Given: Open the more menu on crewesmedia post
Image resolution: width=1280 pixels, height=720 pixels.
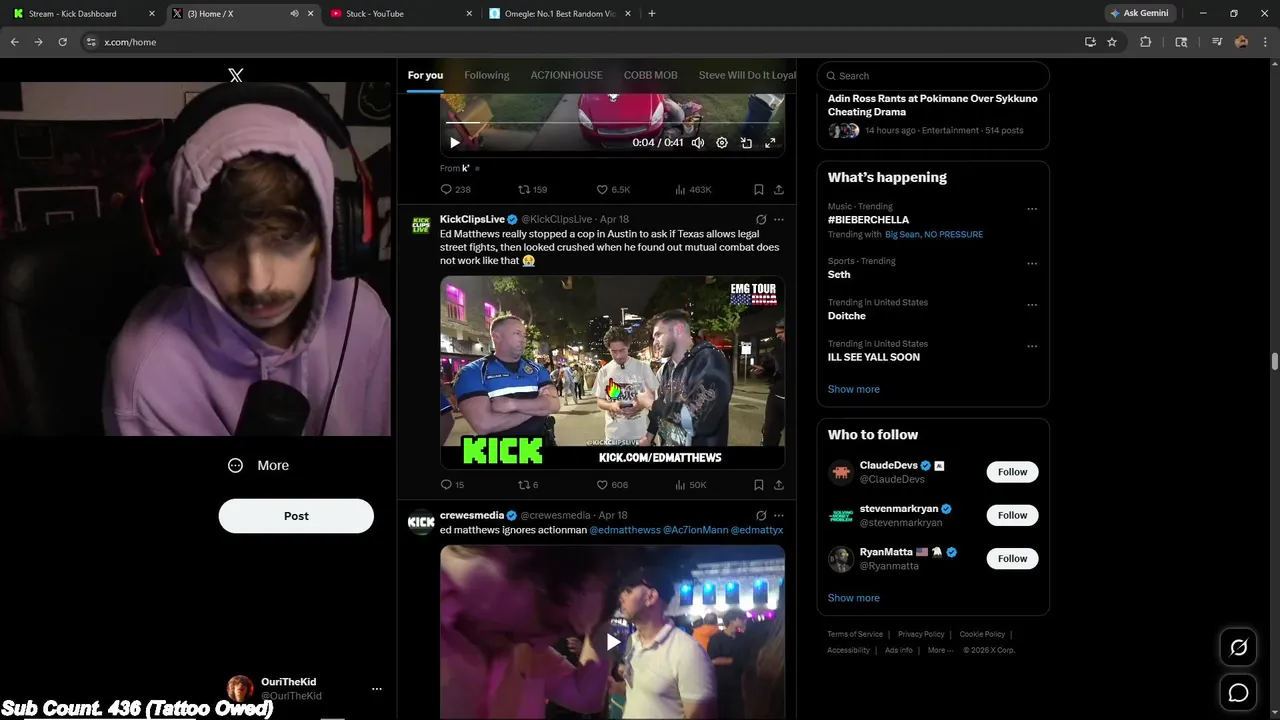Looking at the screenshot, I should click(x=779, y=515).
